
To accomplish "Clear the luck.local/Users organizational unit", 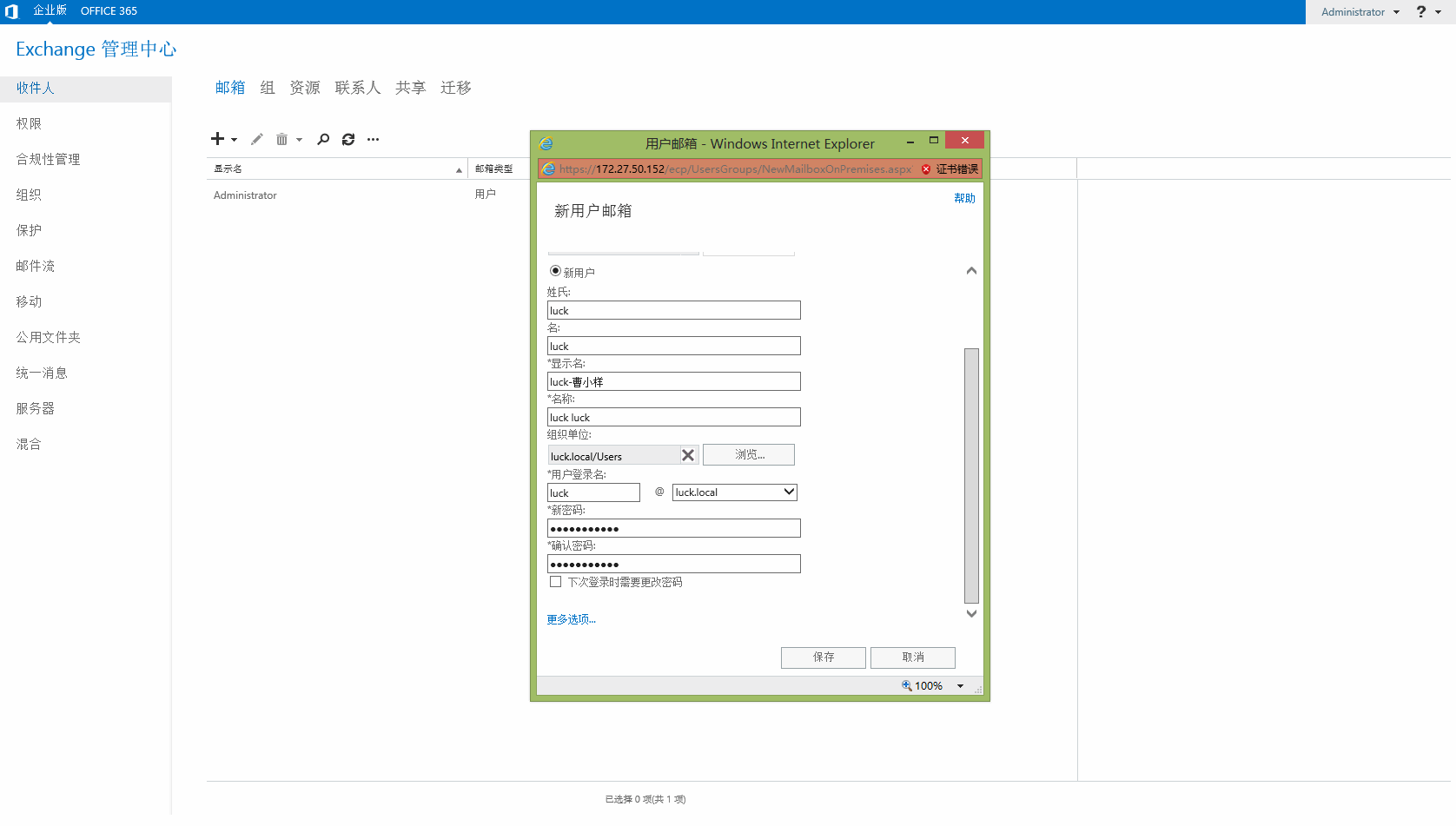I will (x=688, y=455).
